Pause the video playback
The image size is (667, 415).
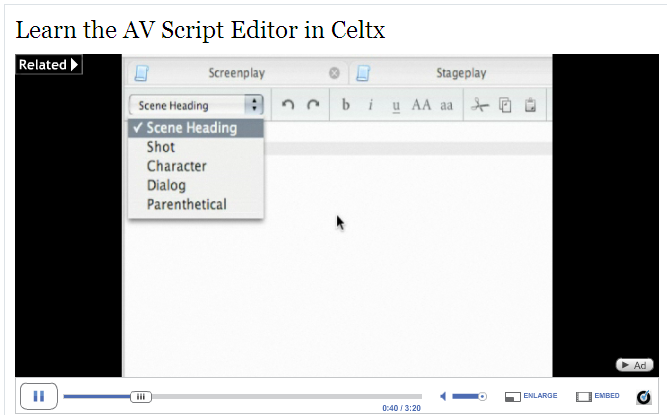[x=39, y=396]
